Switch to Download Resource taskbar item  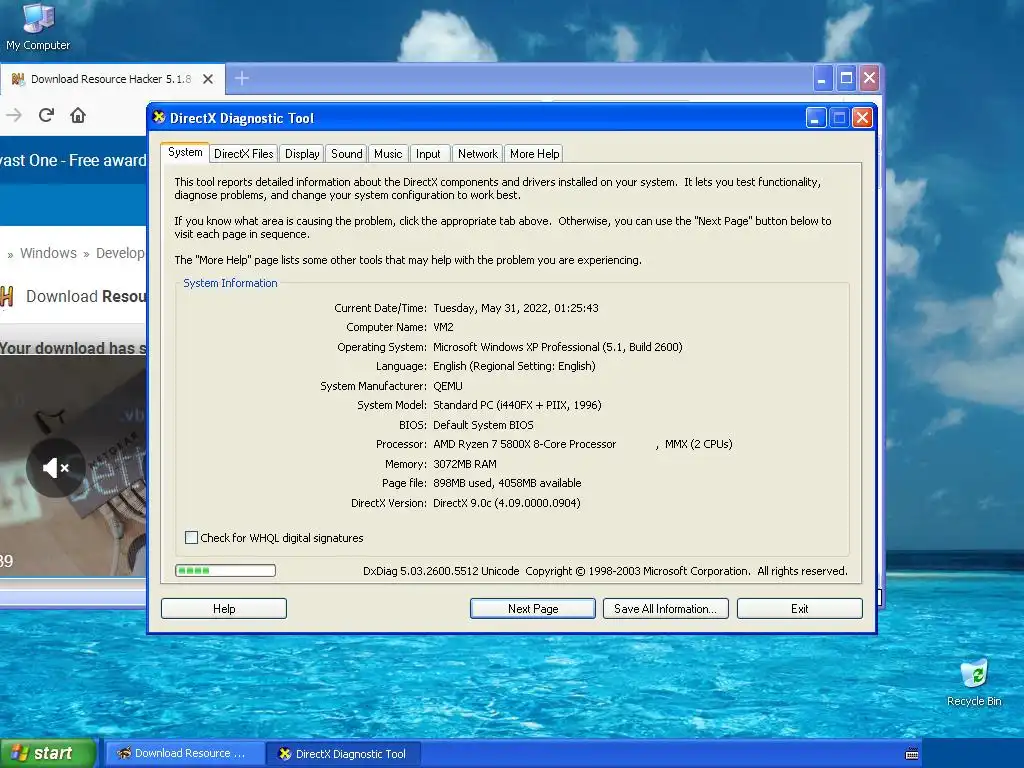[185, 753]
